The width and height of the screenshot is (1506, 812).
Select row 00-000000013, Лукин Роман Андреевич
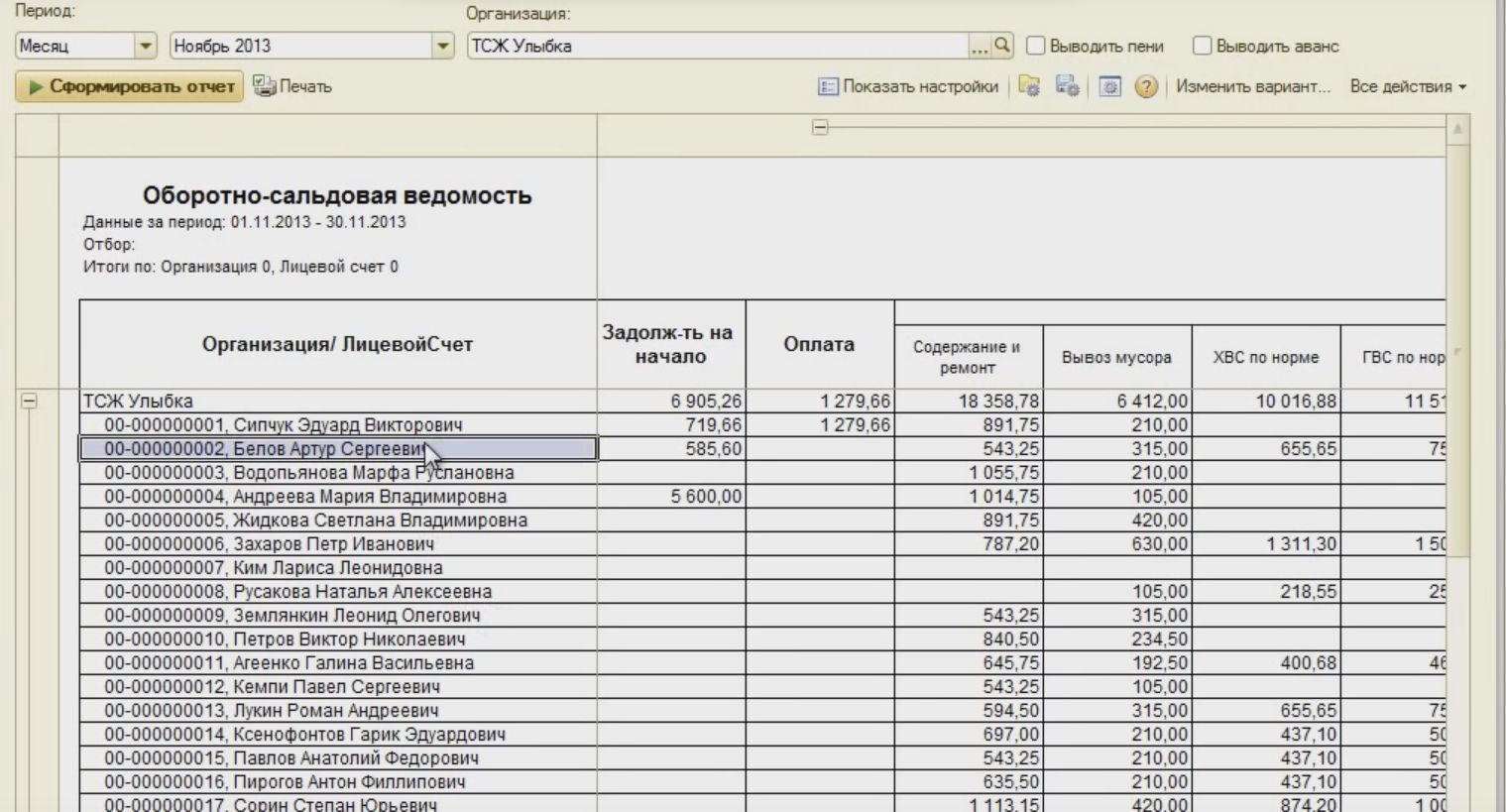pos(338,710)
